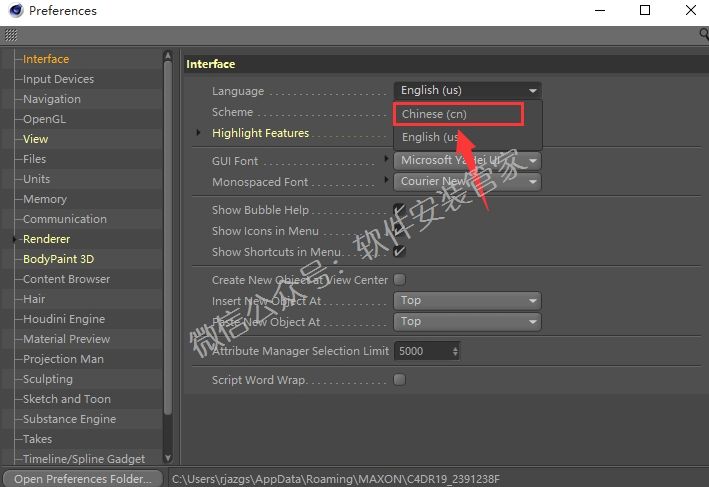The height and width of the screenshot is (487, 709).
Task: Toggle Show Shortcuts in Menu checkbox
Action: (399, 252)
